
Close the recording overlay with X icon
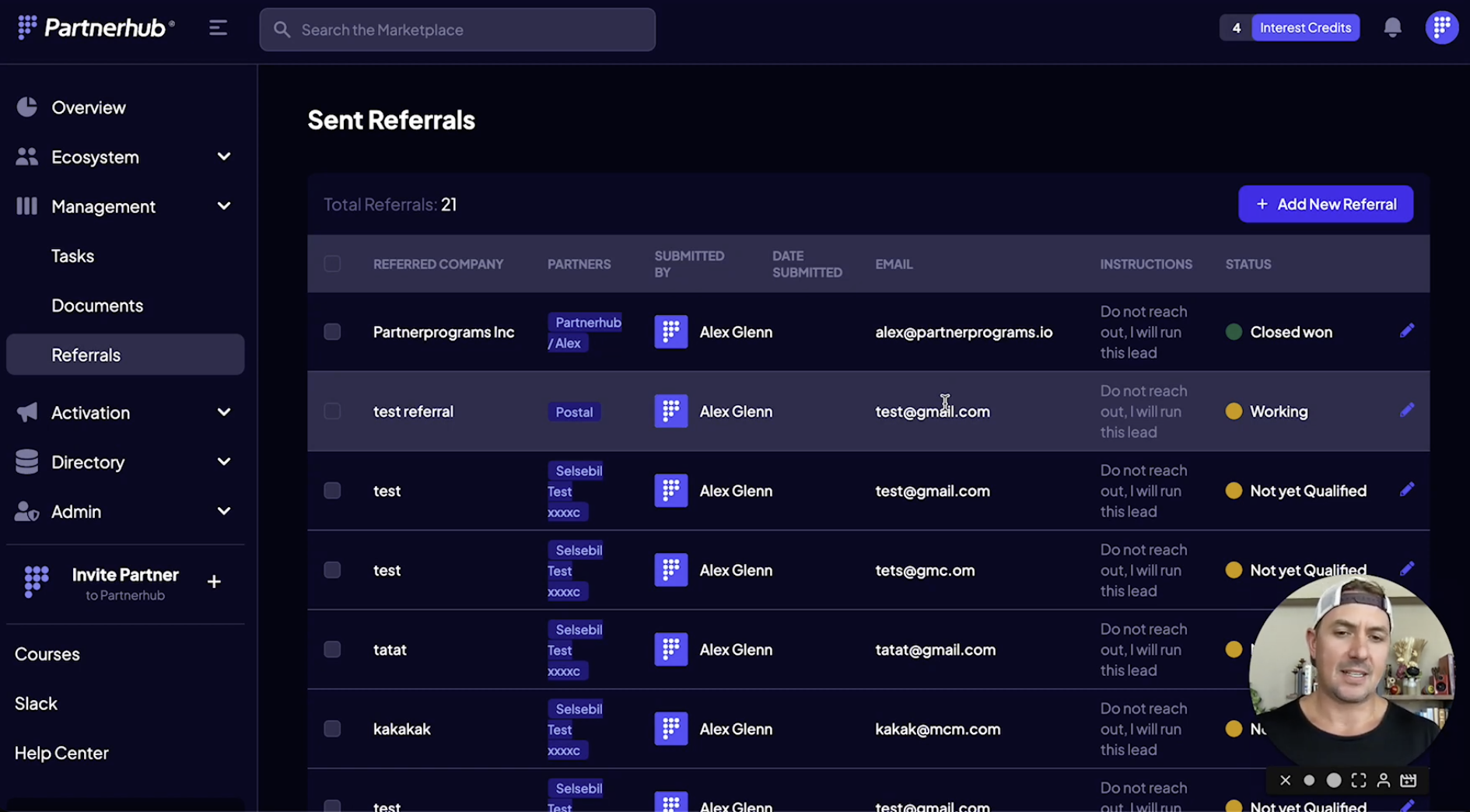pyautogui.click(x=1285, y=780)
